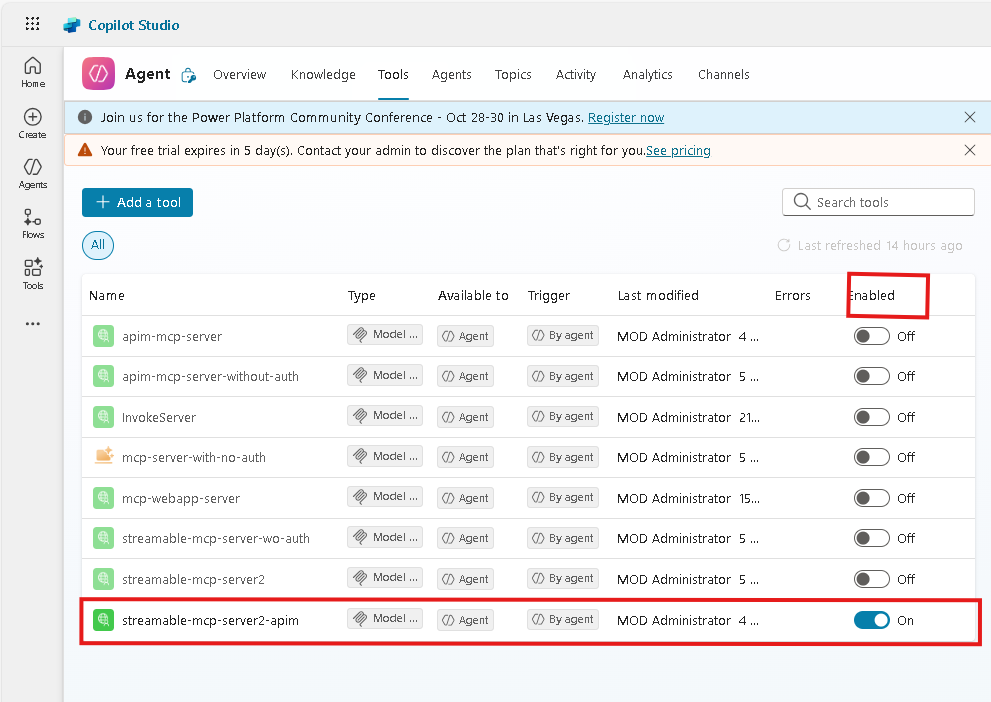
Task: Click the apim-mcp-server-without-auth tool icon
Action: coord(103,376)
